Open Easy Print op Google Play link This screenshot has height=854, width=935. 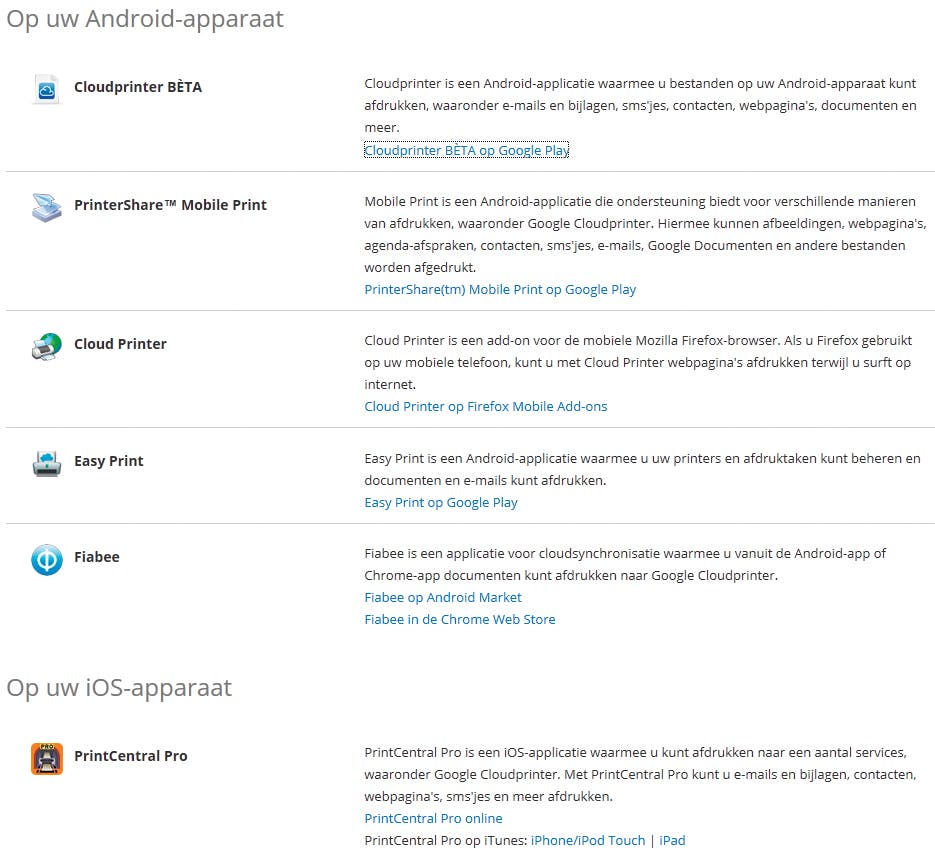point(441,503)
